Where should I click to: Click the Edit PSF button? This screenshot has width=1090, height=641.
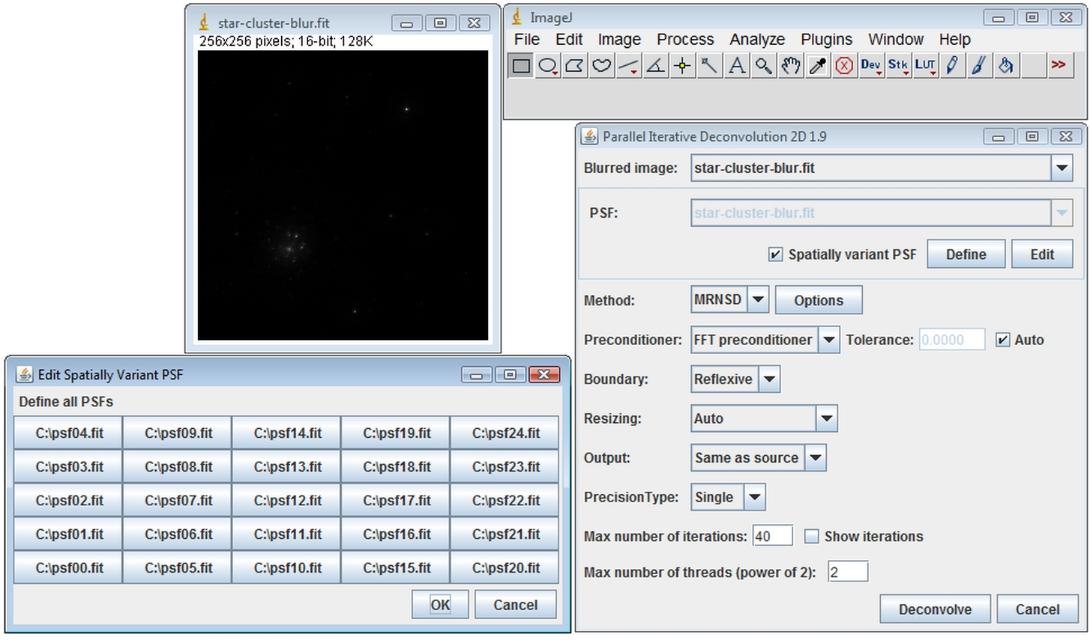click(x=1042, y=254)
